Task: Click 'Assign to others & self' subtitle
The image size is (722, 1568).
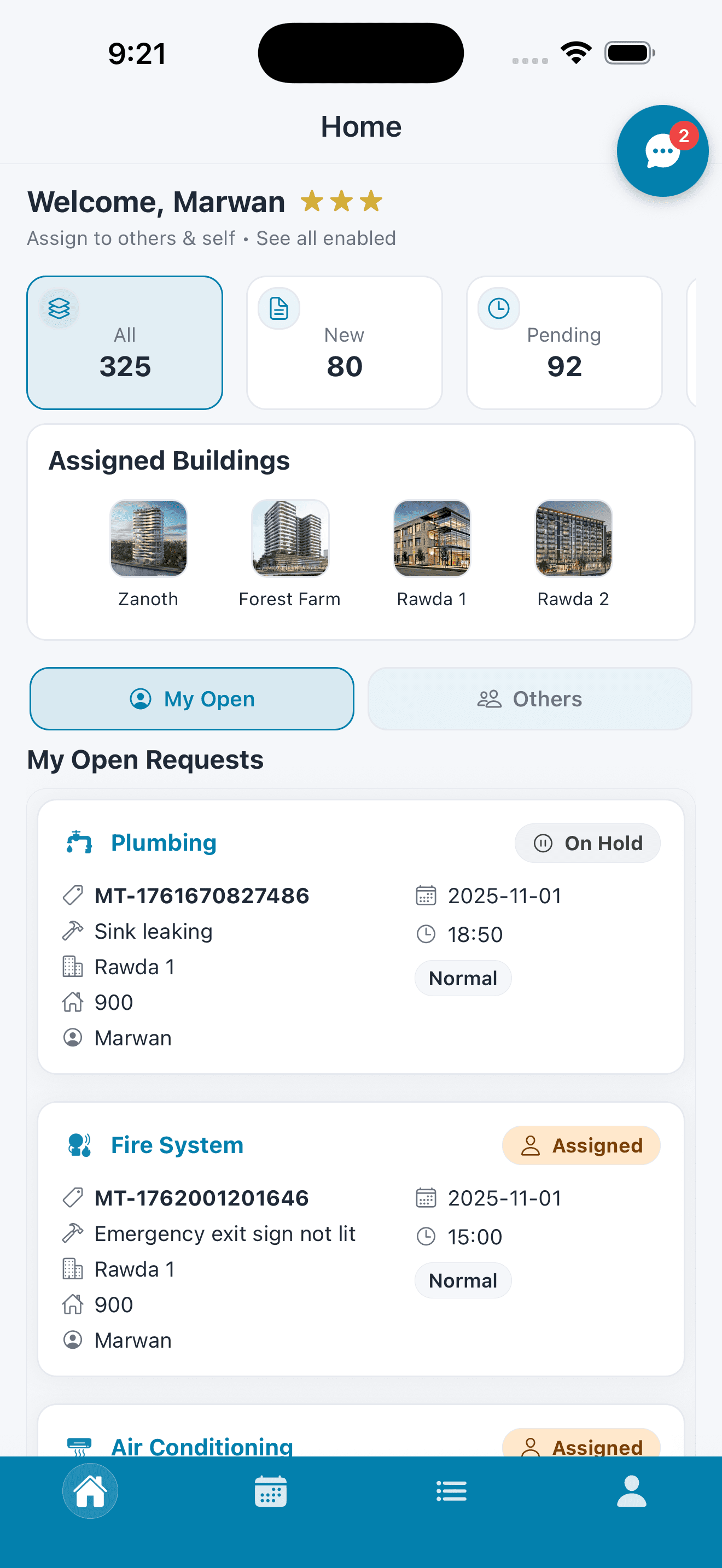Action: pos(131,238)
